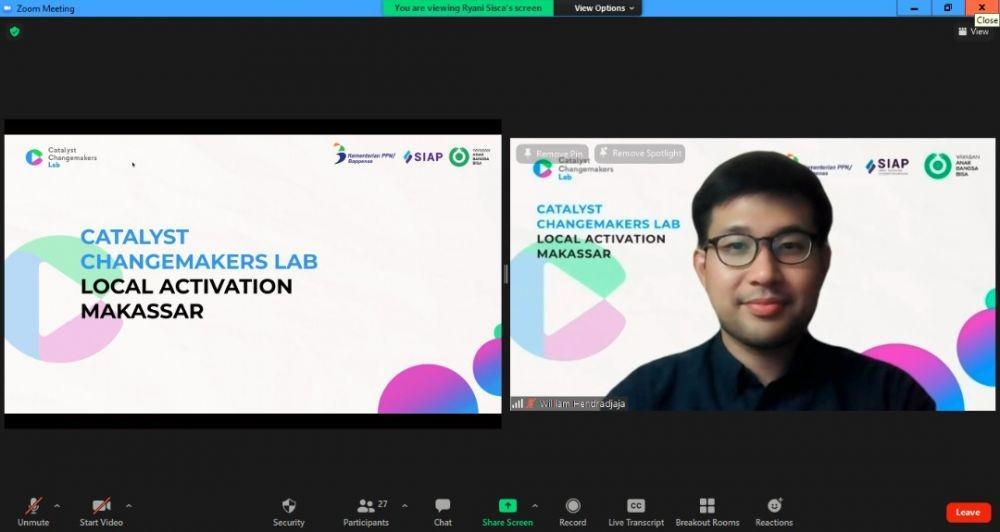Expand video options arrow beside Start Video
1000x532 pixels.
click(129, 506)
